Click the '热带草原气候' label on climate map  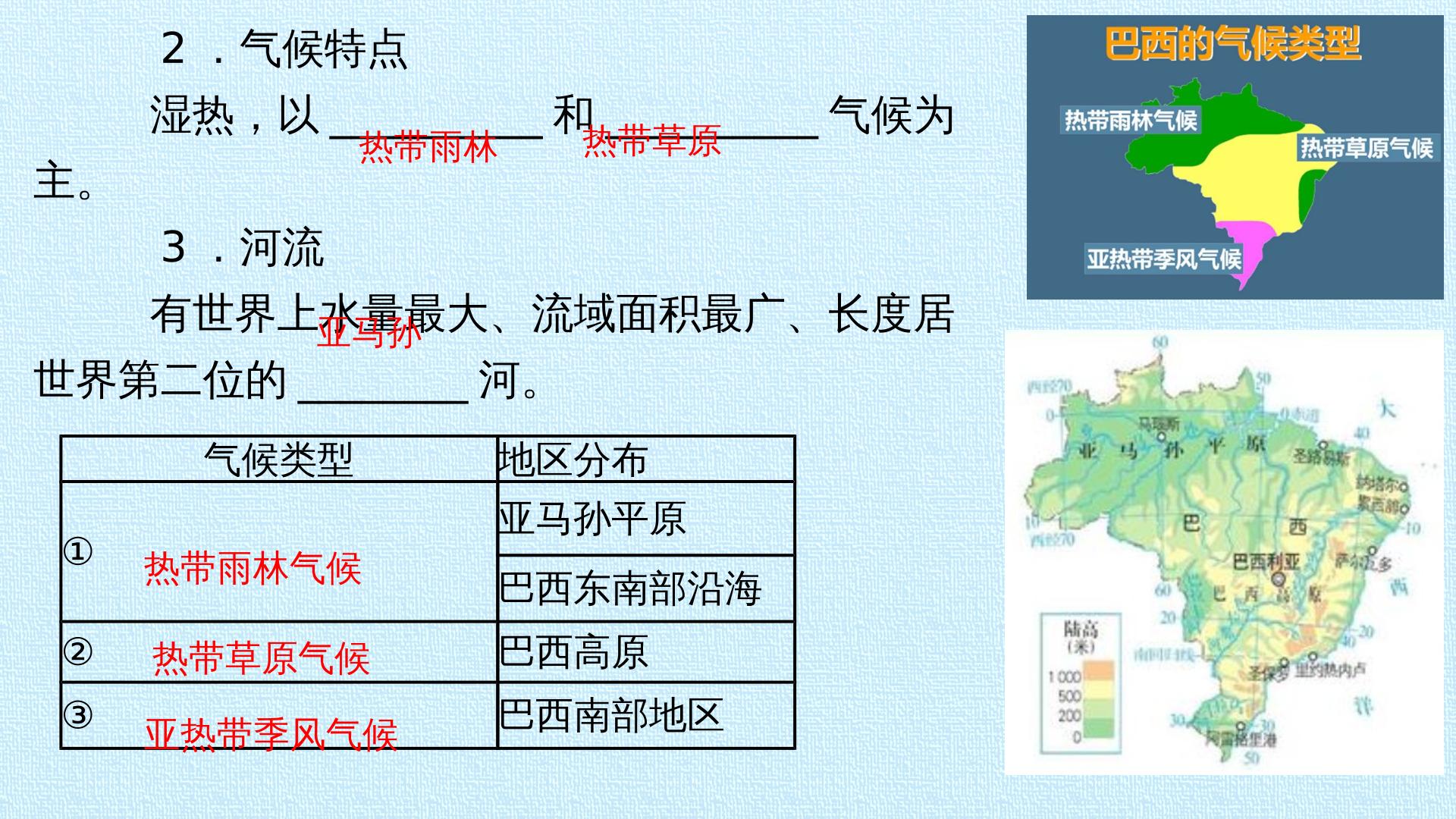(x=1367, y=147)
